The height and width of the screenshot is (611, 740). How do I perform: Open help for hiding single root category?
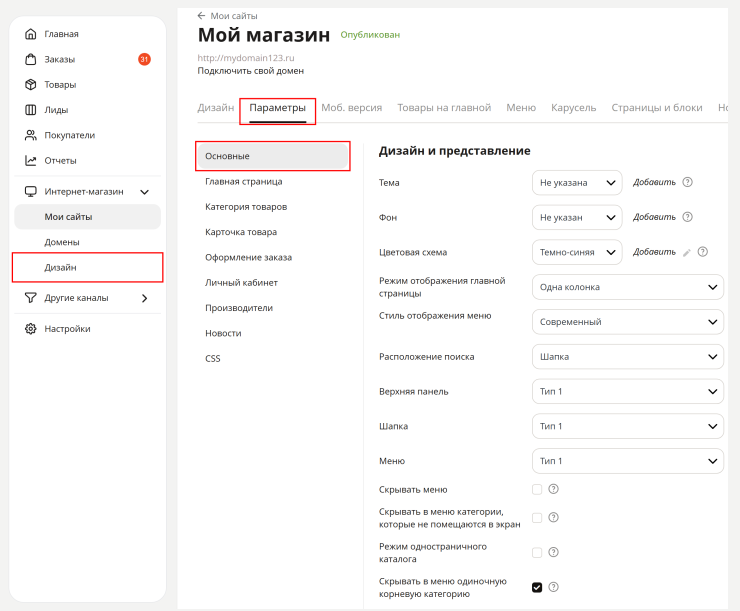click(554, 587)
